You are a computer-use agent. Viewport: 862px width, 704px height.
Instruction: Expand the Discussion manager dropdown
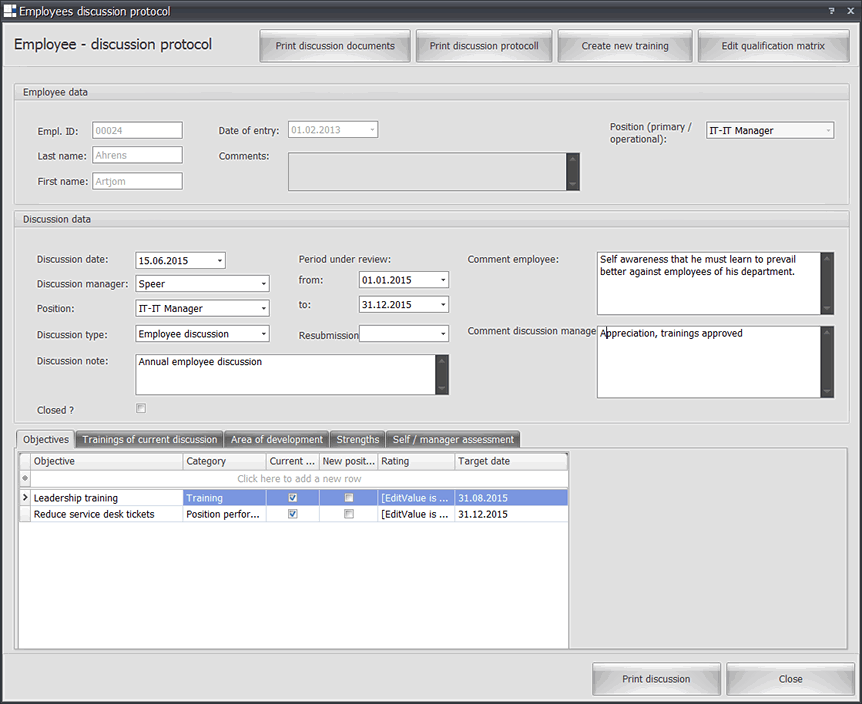point(264,284)
